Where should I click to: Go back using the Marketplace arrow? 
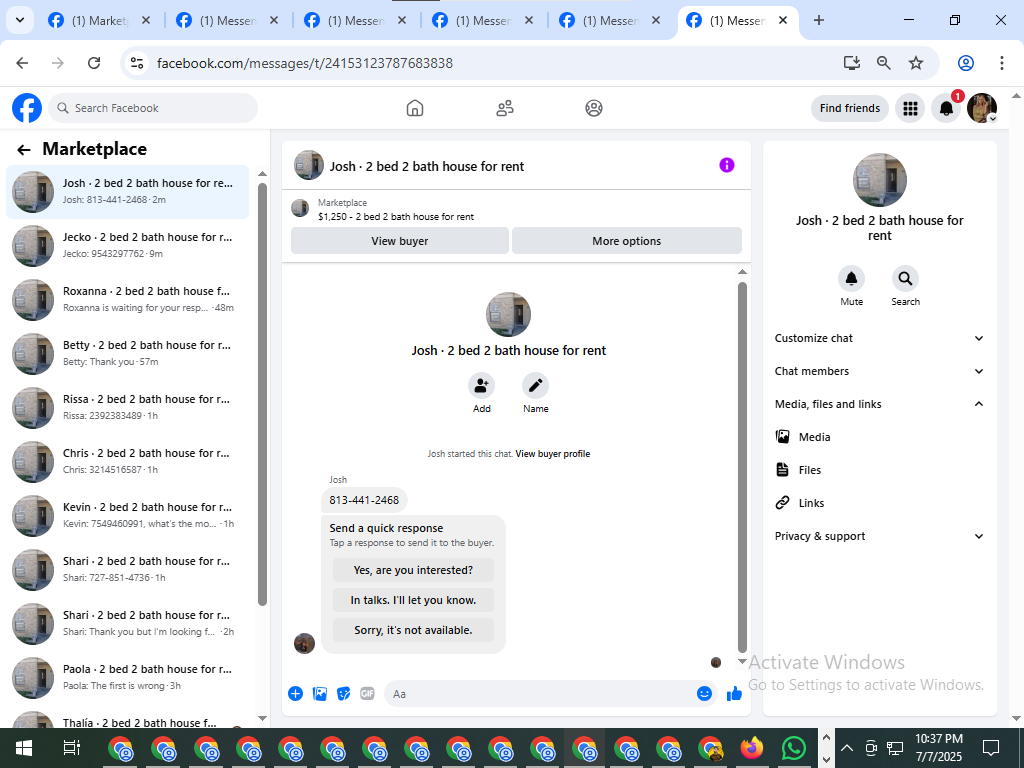point(24,150)
